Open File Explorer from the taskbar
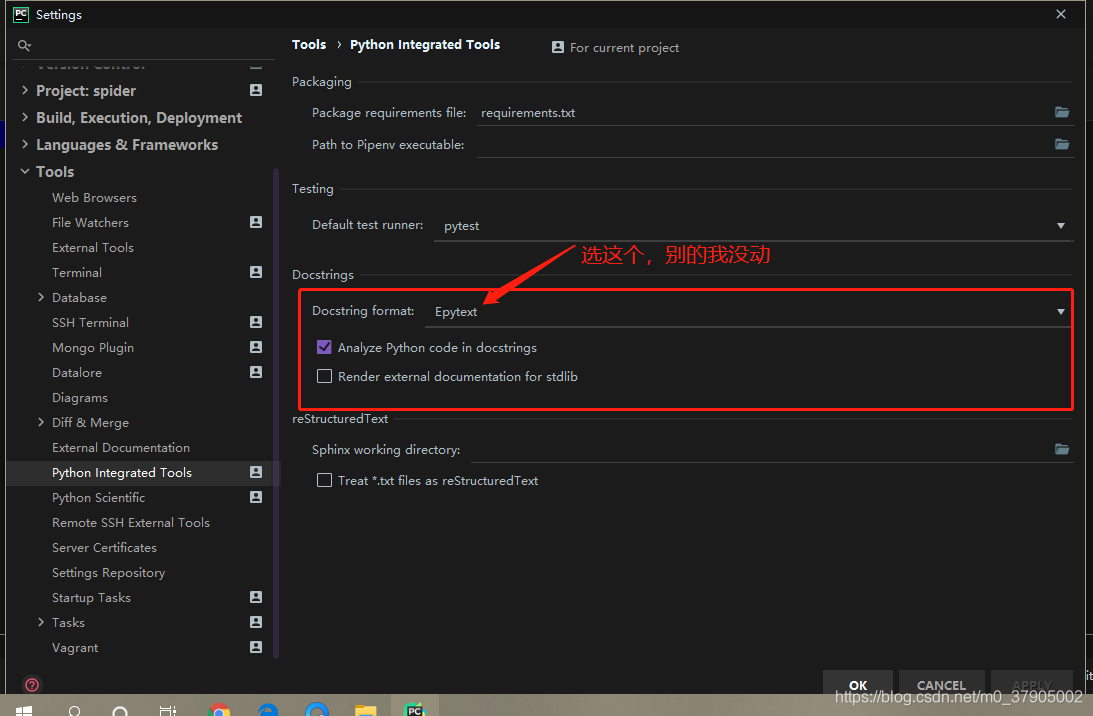The width and height of the screenshot is (1093, 716). tap(365, 709)
